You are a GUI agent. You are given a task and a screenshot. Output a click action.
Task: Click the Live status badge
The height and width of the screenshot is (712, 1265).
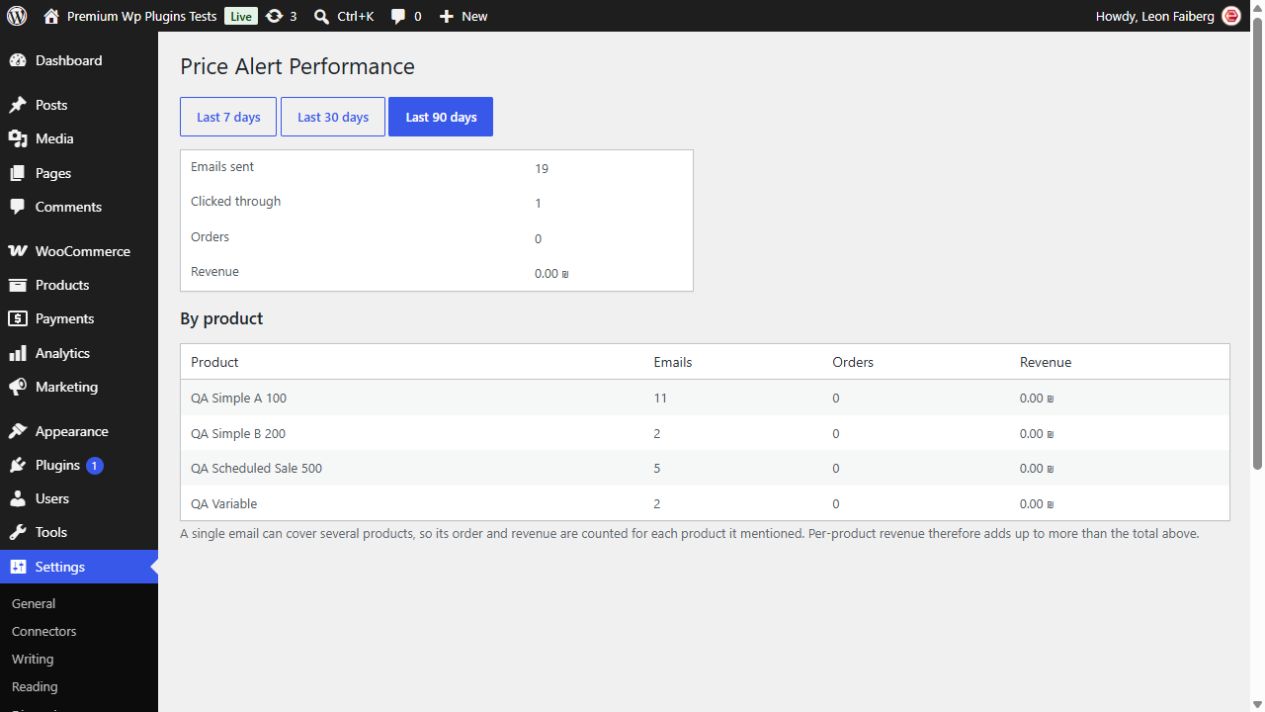(x=241, y=16)
